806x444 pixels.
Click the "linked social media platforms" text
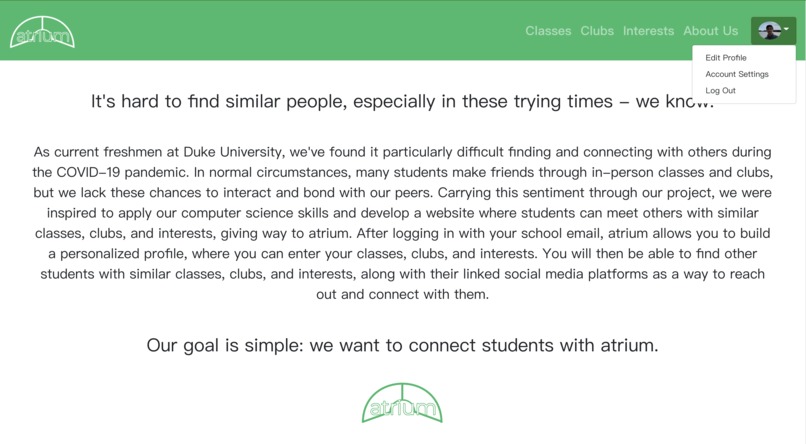click(x=555, y=274)
